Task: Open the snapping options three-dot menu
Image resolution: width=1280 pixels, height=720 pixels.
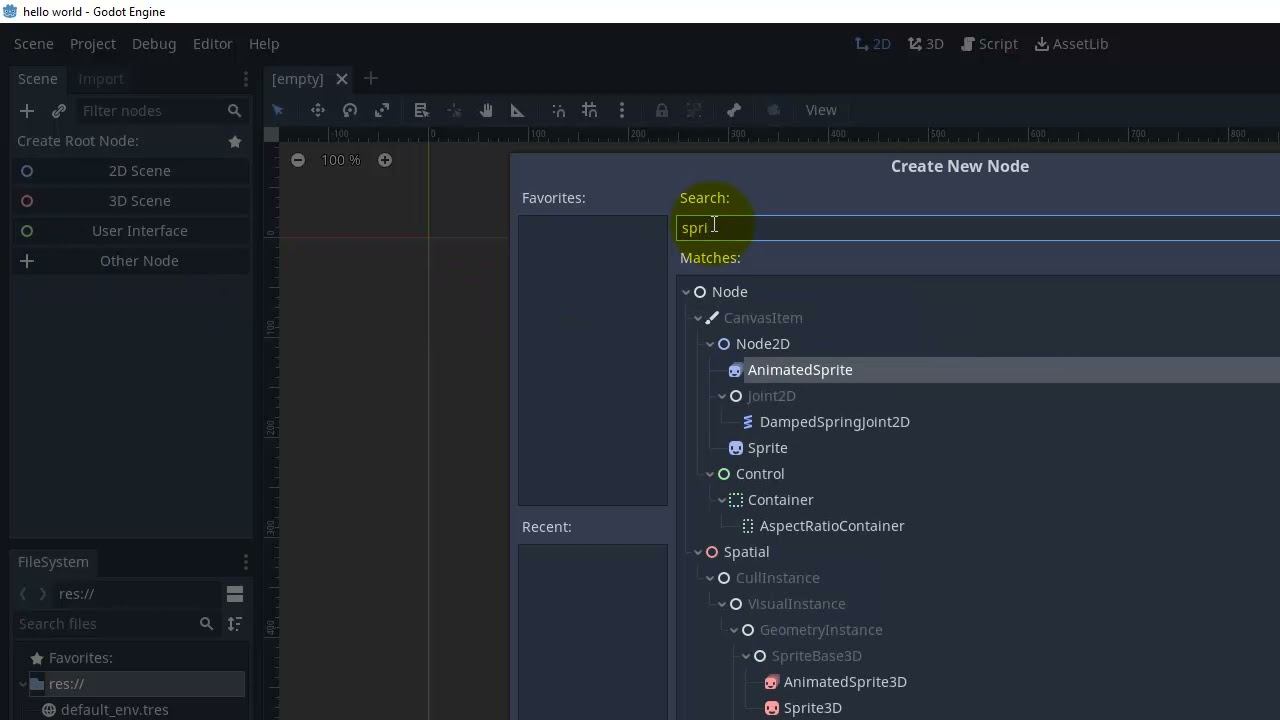Action: [622, 110]
